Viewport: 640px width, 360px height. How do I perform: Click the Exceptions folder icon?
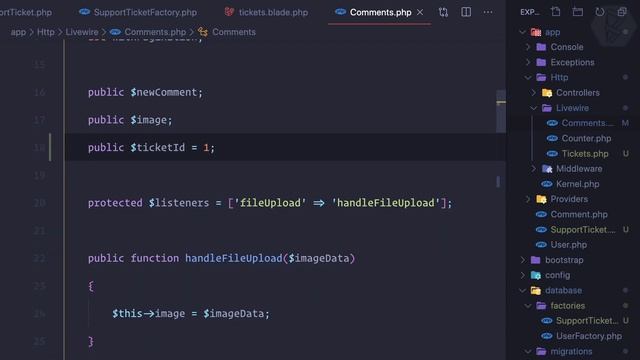pos(541,62)
